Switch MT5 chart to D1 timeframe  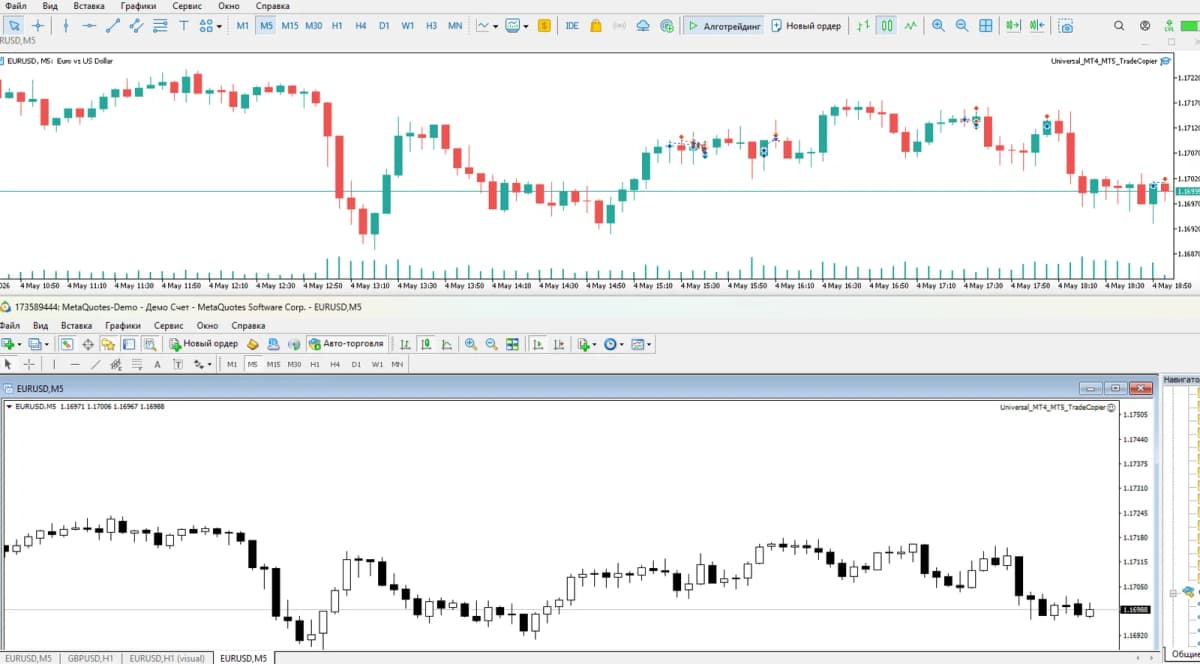(384, 25)
